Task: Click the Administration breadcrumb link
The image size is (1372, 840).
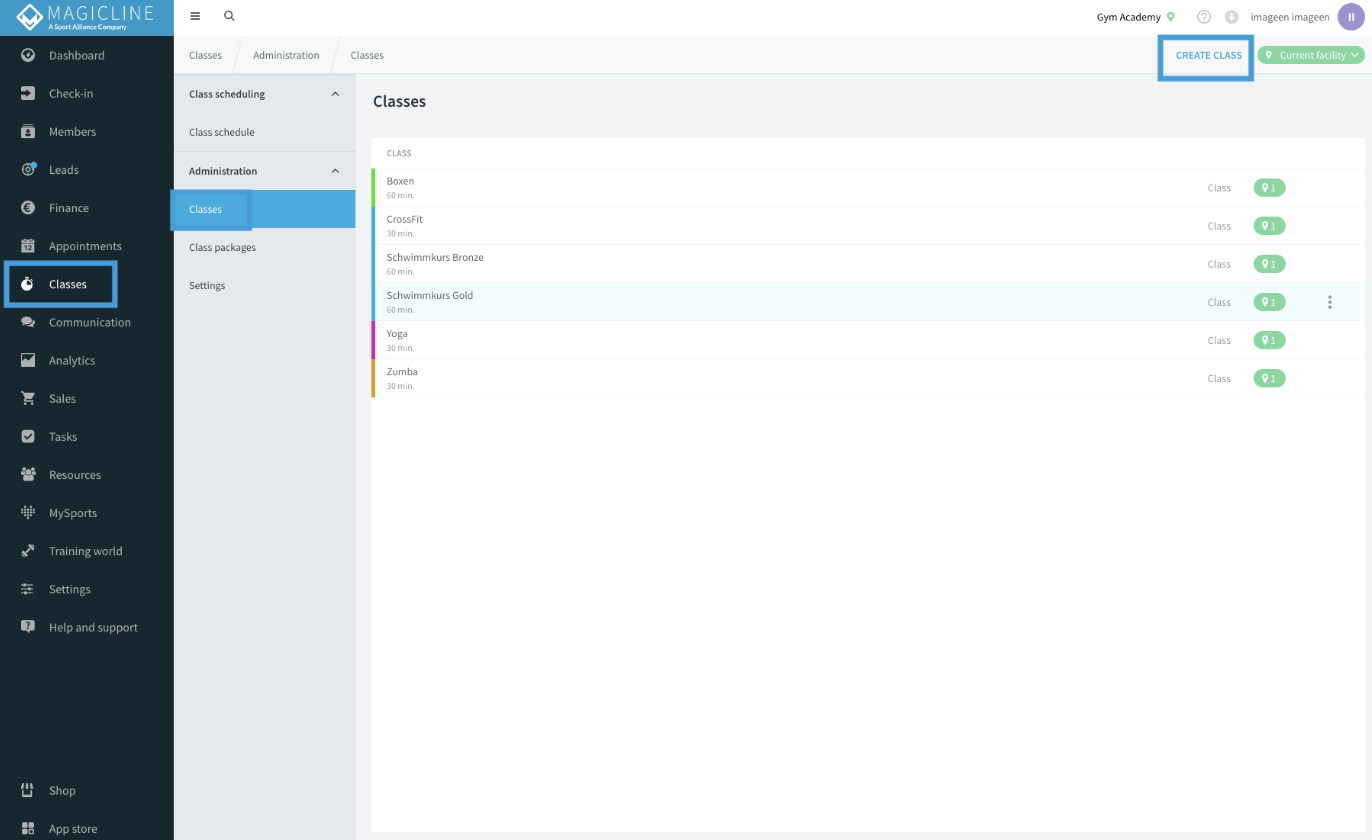Action: click(x=286, y=55)
